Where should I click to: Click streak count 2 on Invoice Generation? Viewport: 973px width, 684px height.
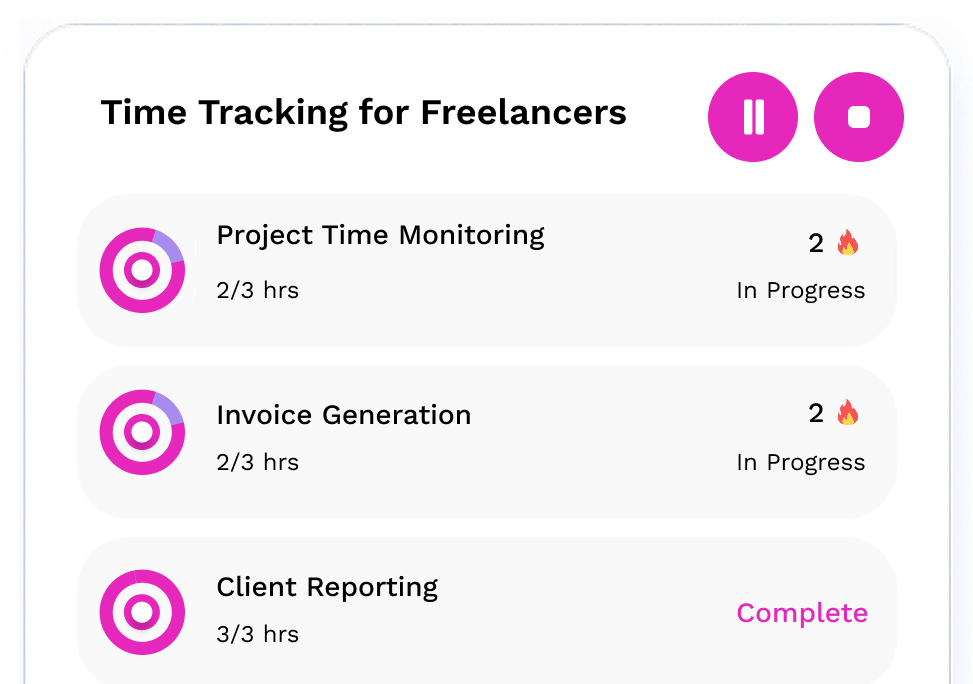click(816, 413)
